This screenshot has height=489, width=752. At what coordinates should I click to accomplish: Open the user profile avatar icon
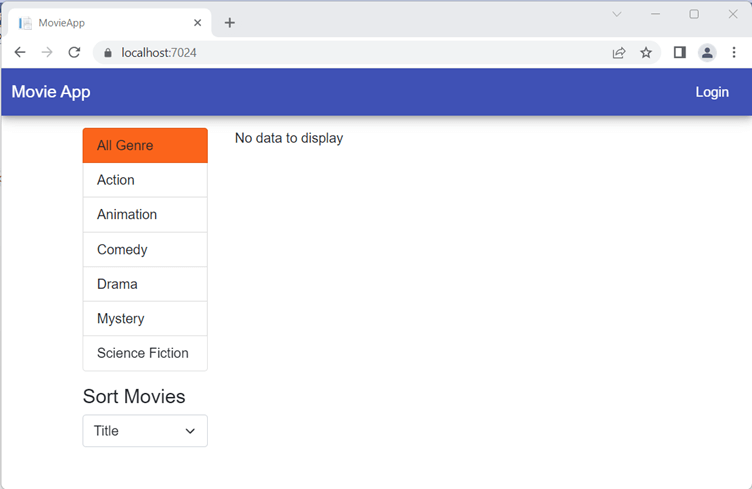tap(707, 53)
